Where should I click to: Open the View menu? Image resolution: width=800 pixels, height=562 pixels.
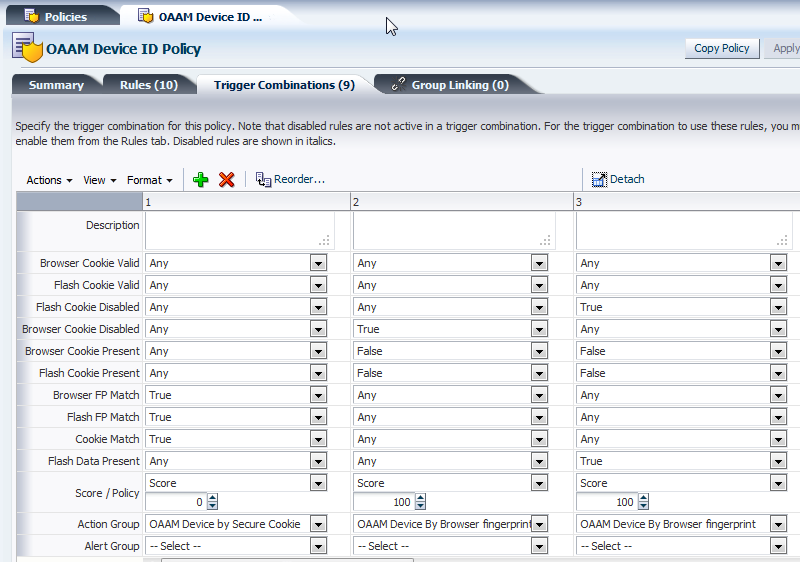point(100,180)
